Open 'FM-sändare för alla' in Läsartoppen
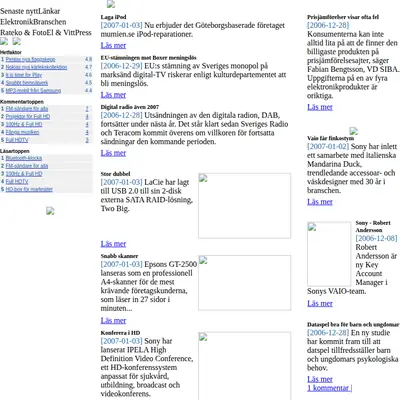 pyautogui.click(x=27, y=166)
